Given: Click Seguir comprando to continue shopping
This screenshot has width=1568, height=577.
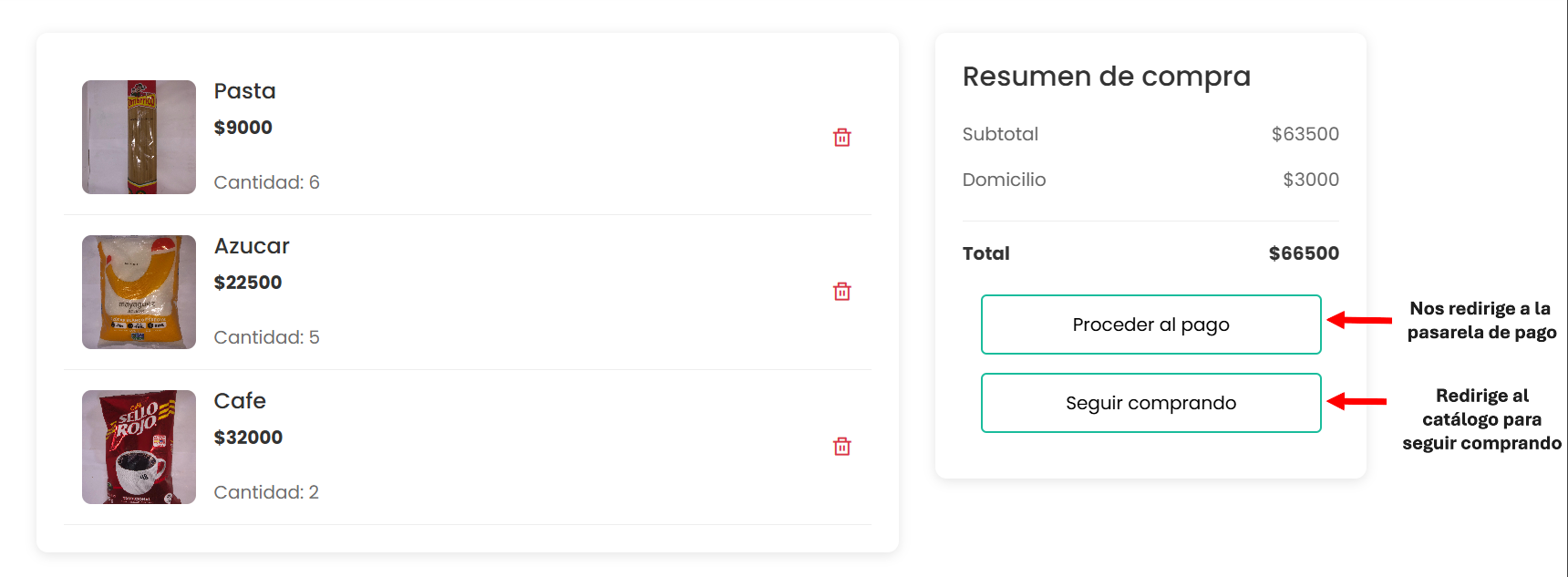Looking at the screenshot, I should [1150, 403].
